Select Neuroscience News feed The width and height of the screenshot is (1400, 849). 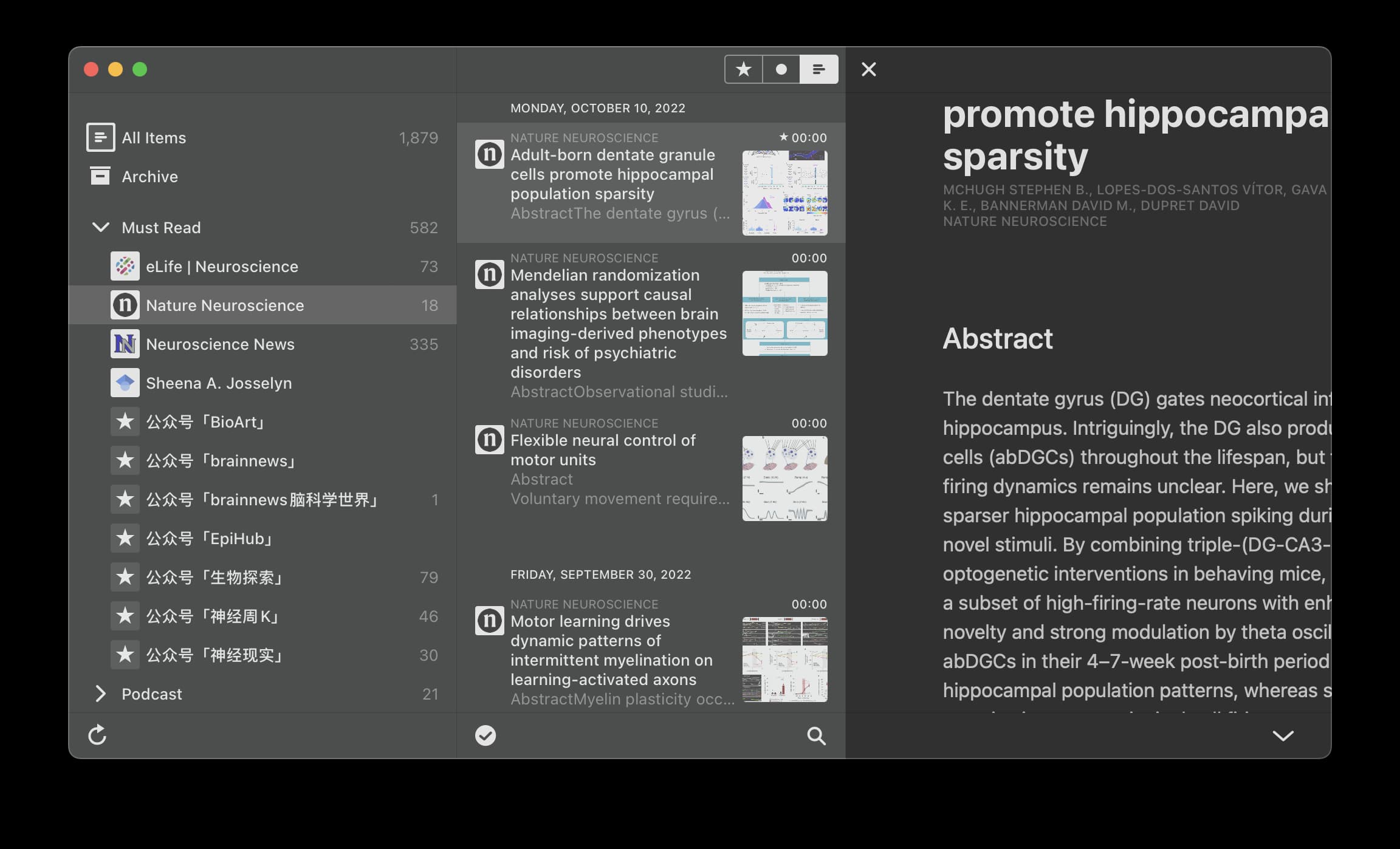(262, 344)
